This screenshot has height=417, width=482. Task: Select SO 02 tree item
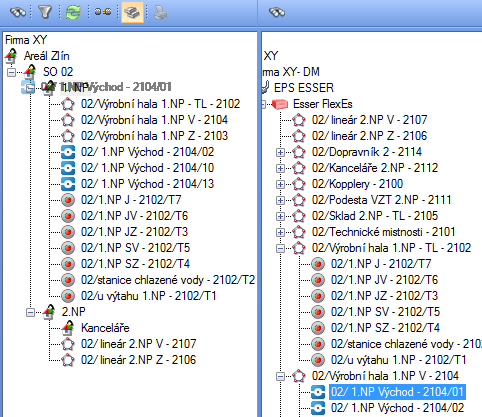point(58,72)
